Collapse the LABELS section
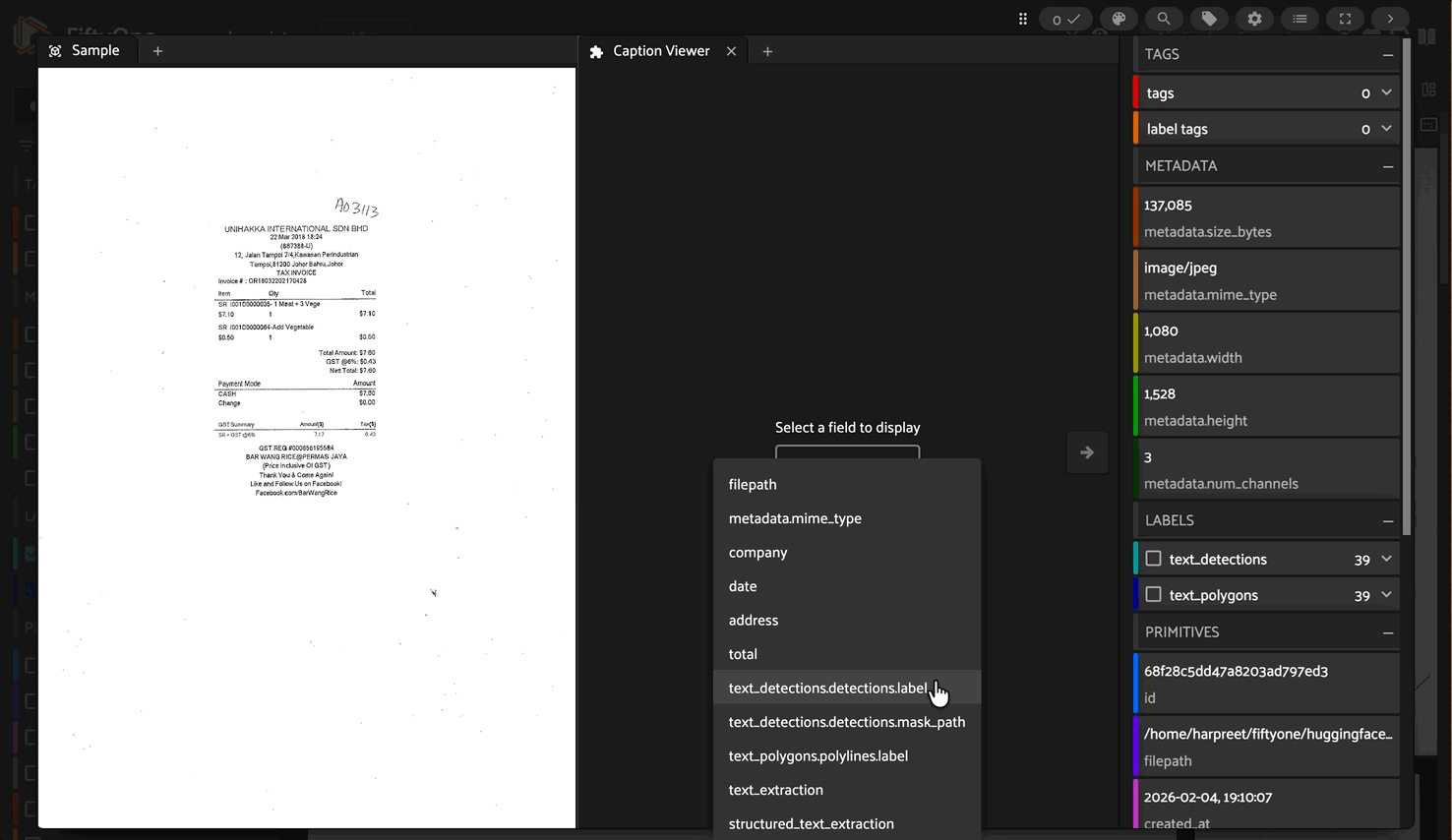Viewport: 1452px width, 840px height. 1387,521
